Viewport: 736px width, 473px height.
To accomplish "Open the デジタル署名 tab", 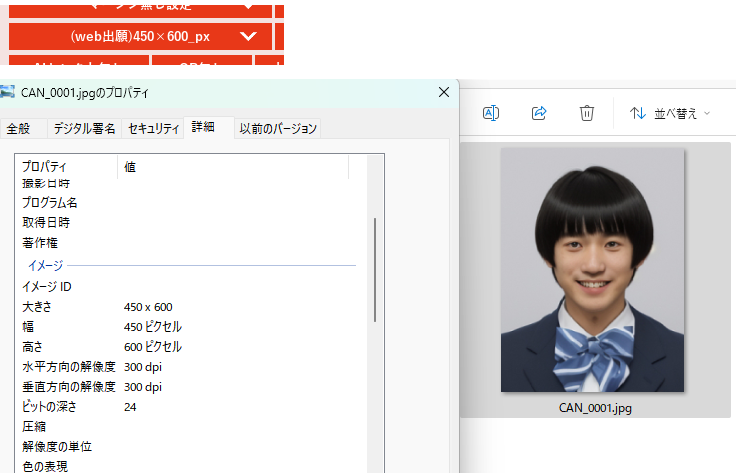I will 85,128.
